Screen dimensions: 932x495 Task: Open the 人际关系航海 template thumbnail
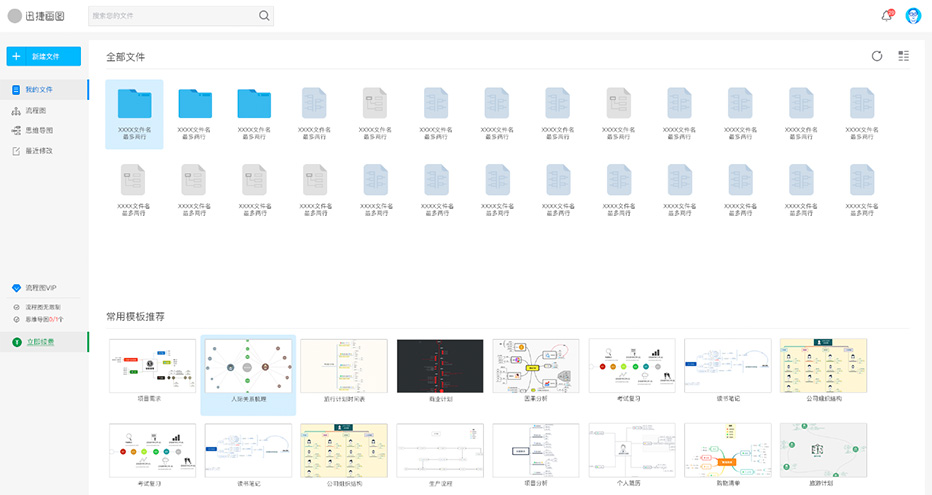click(248, 366)
